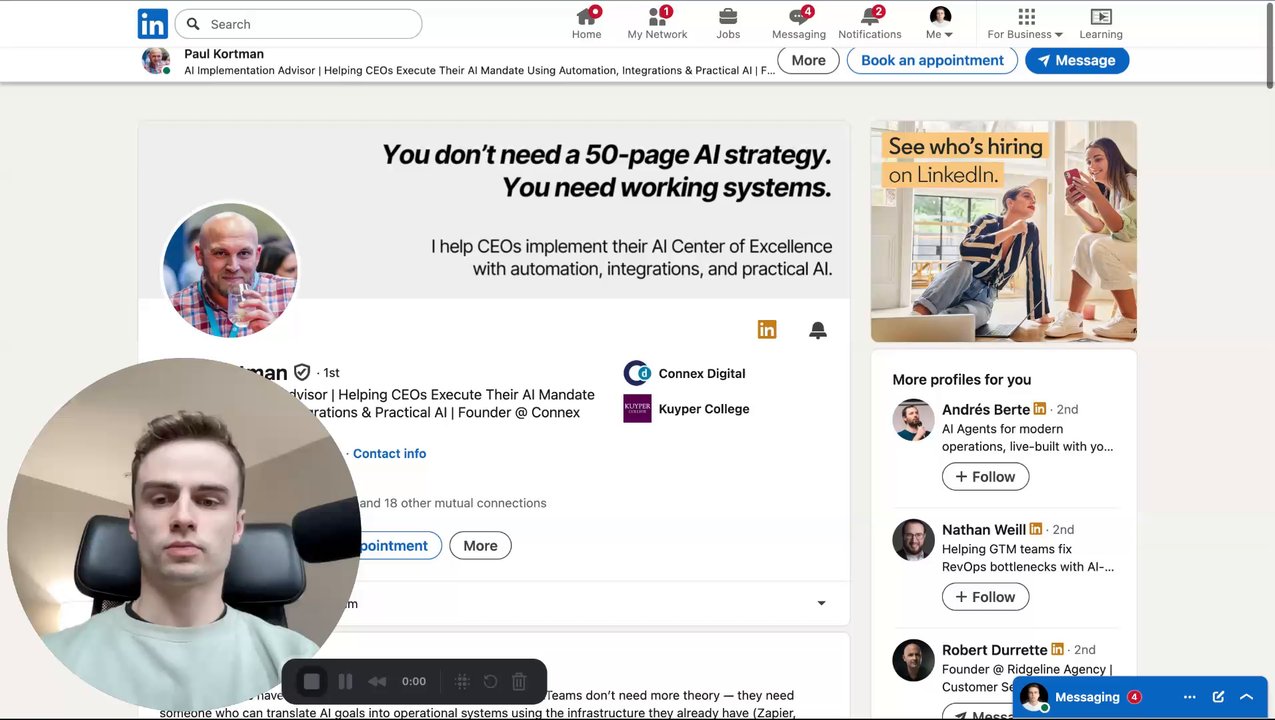This screenshot has width=1275, height=720.
Task: Open Robert Durrette's profile
Action: coord(994,649)
